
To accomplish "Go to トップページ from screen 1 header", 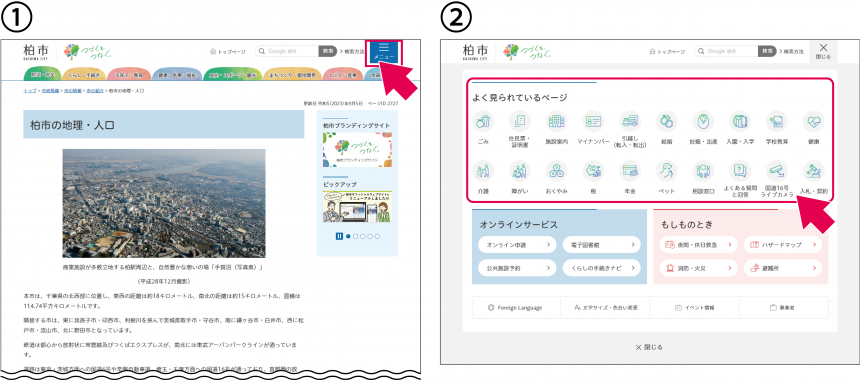I will [228, 52].
